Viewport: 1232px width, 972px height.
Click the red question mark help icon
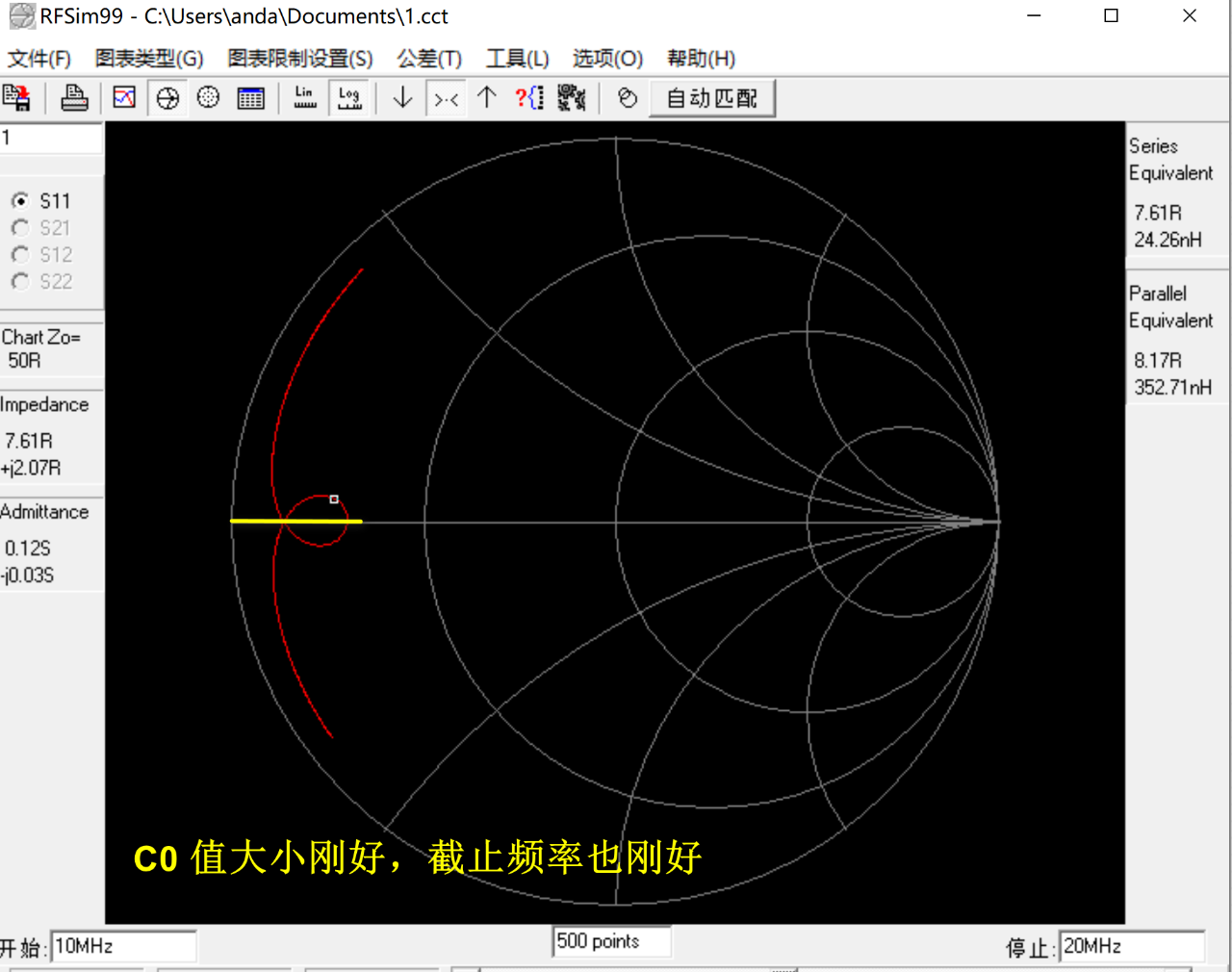528,98
